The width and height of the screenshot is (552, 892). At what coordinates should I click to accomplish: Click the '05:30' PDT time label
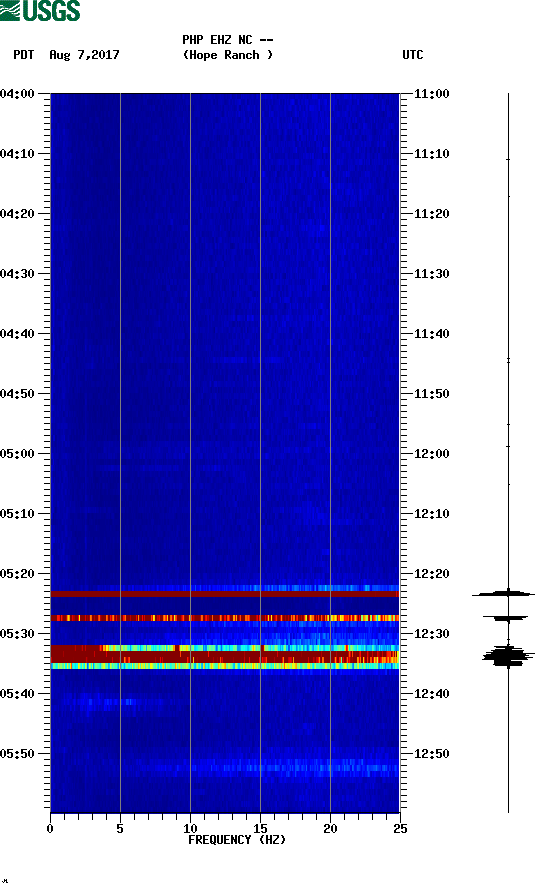pyautogui.click(x=18, y=634)
